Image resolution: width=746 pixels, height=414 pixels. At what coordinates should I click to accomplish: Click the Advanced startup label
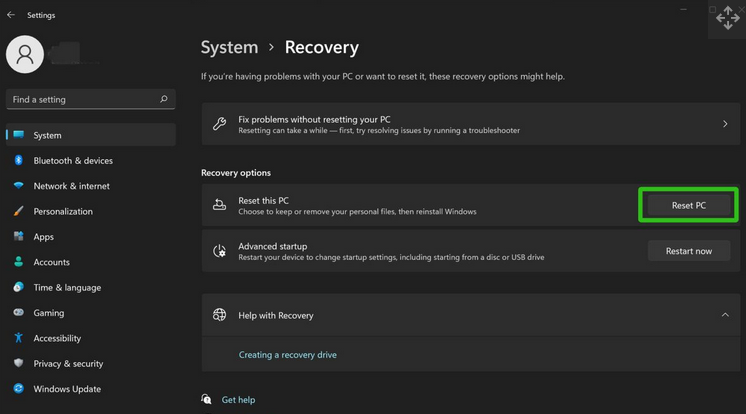click(272, 246)
